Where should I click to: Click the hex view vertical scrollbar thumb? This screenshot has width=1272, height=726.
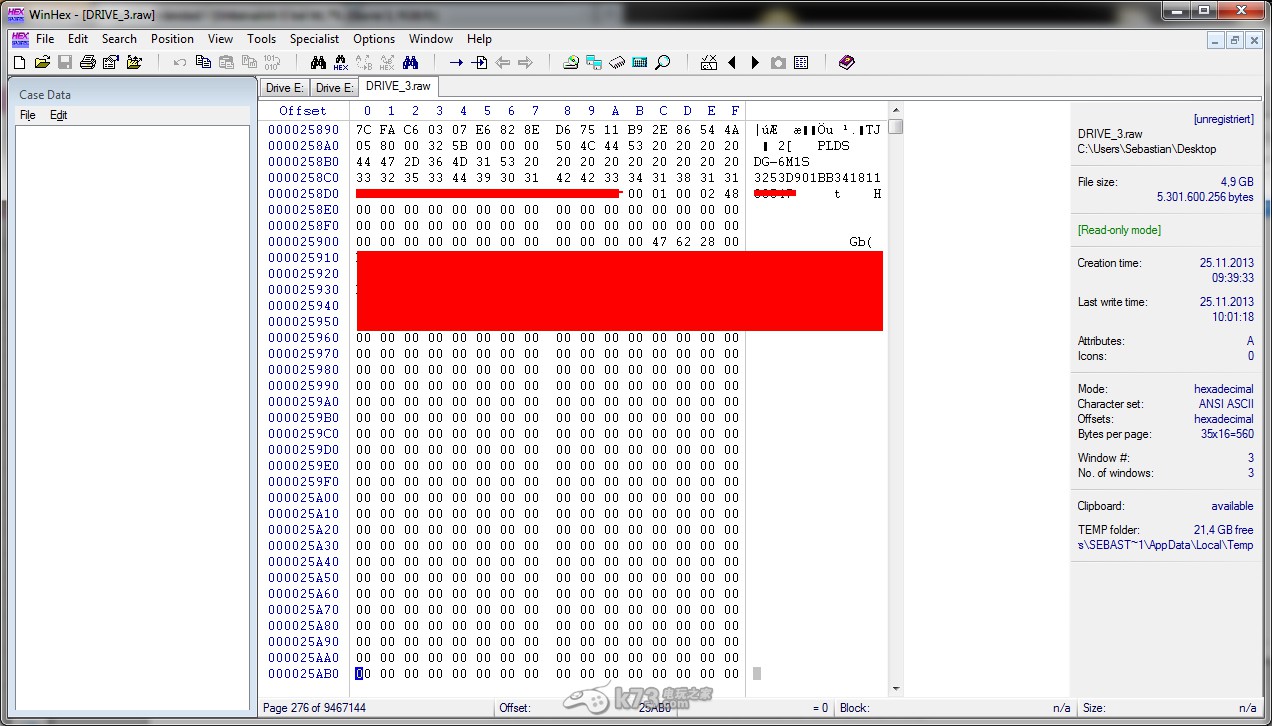click(896, 126)
